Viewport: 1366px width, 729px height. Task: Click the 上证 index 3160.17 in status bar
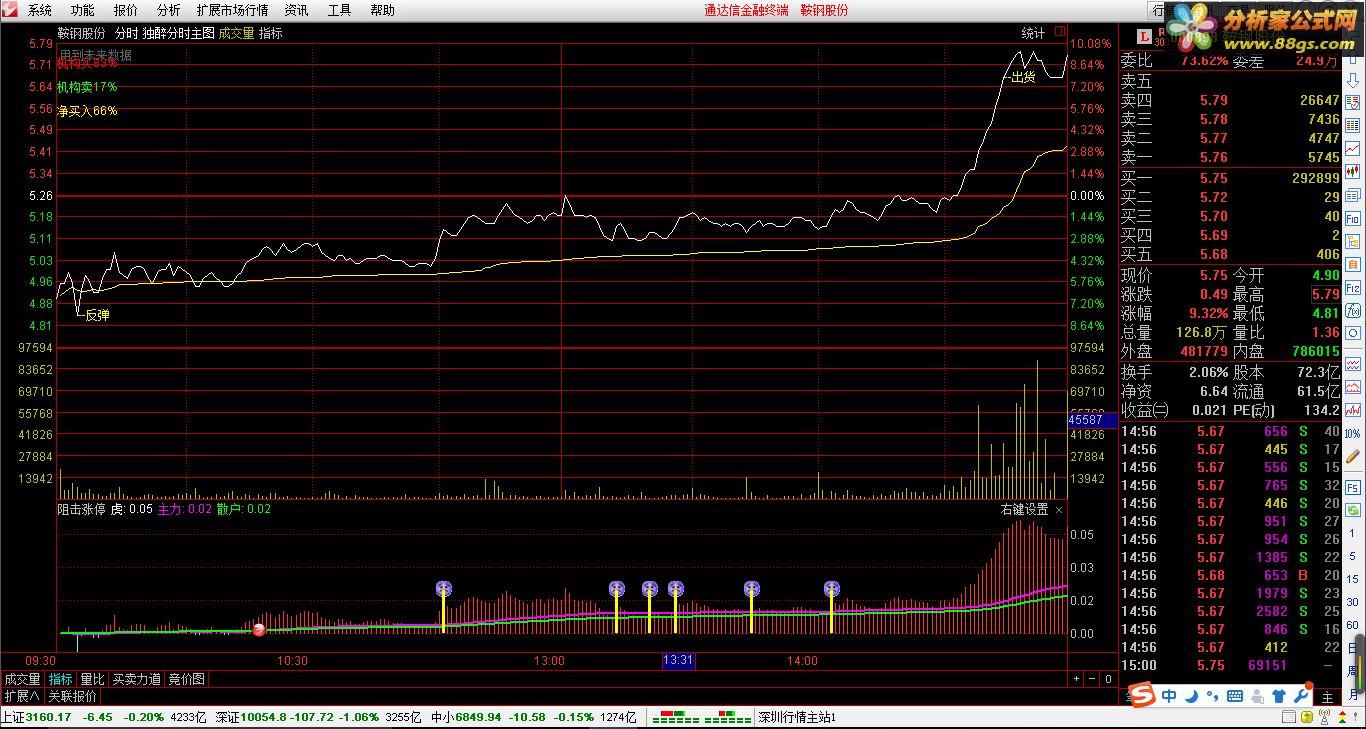(36, 717)
